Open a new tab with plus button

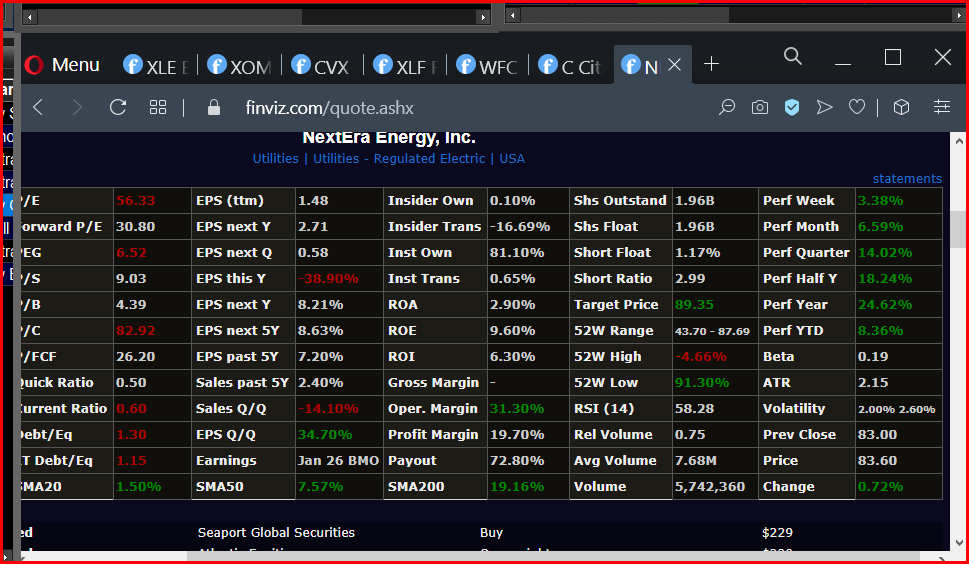(711, 64)
